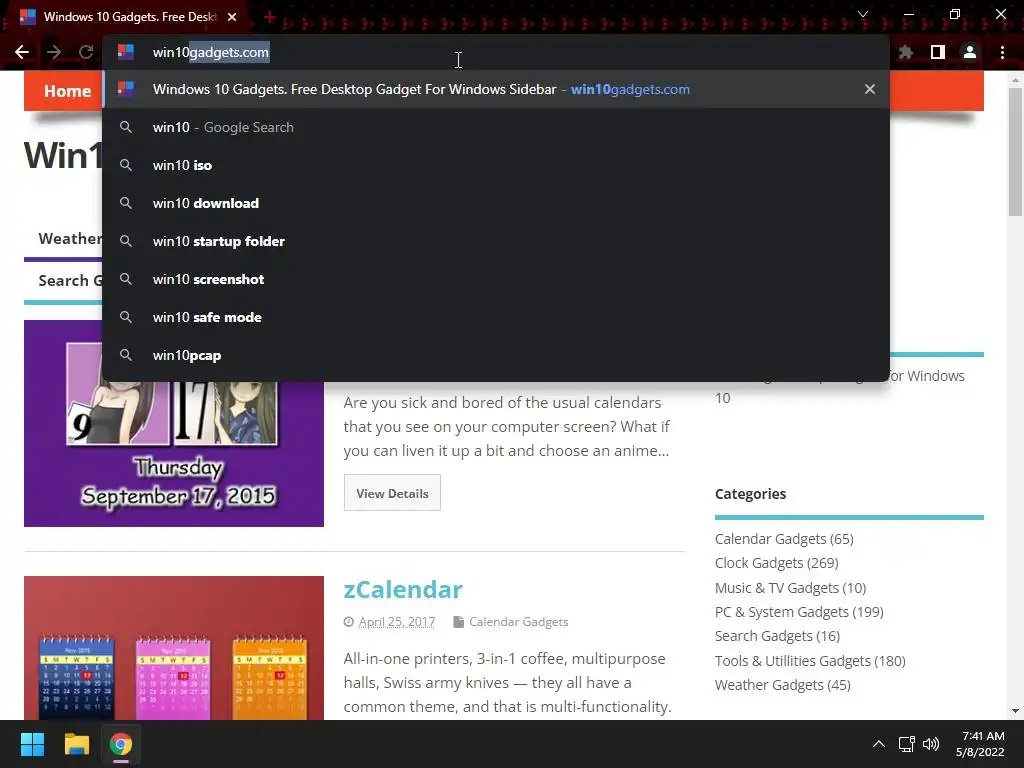Click the search icon beside 'win10 iso'
The height and width of the screenshot is (768, 1024).
pyautogui.click(x=125, y=165)
